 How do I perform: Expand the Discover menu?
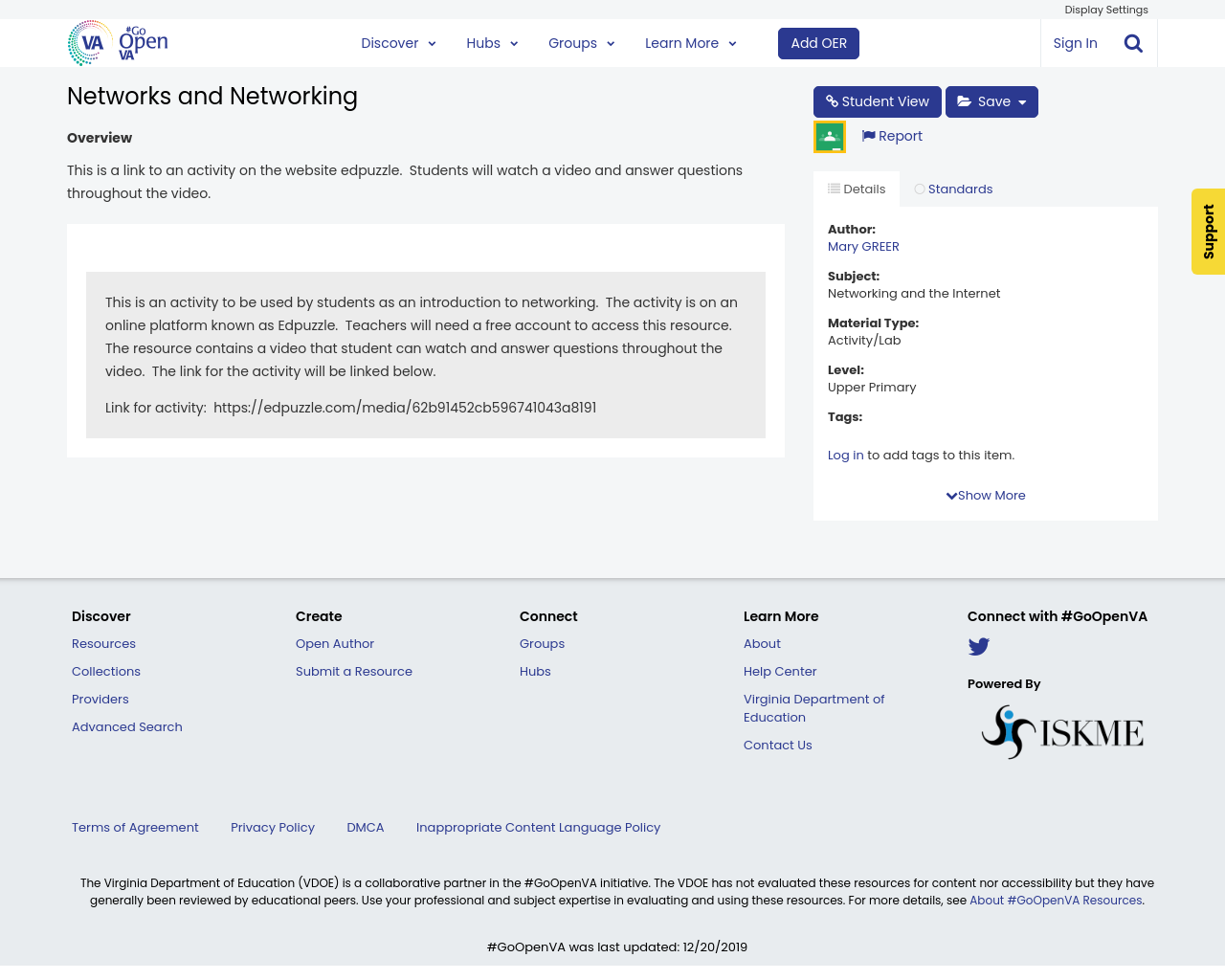point(399,43)
